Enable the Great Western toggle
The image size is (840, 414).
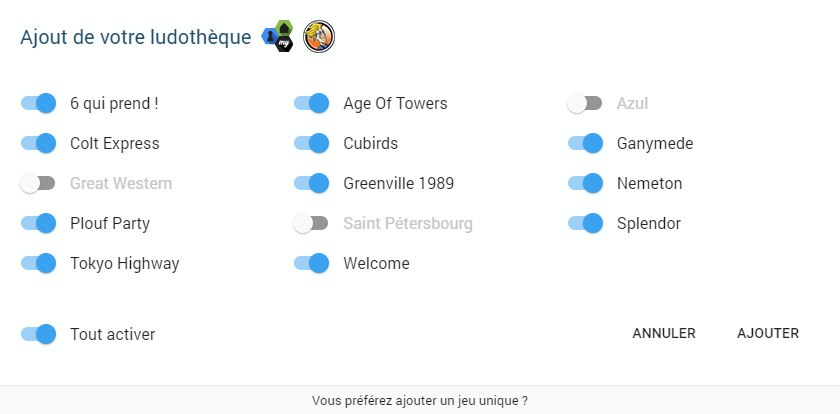(x=39, y=183)
